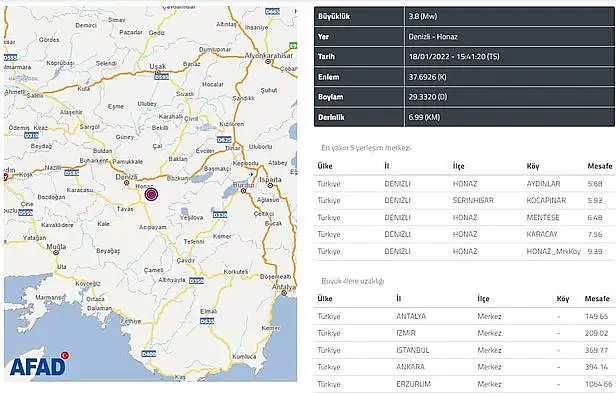This screenshot has width=616, height=393.
Task: Click the D350 road shield near Altınyayla
Action: pos(196,281)
